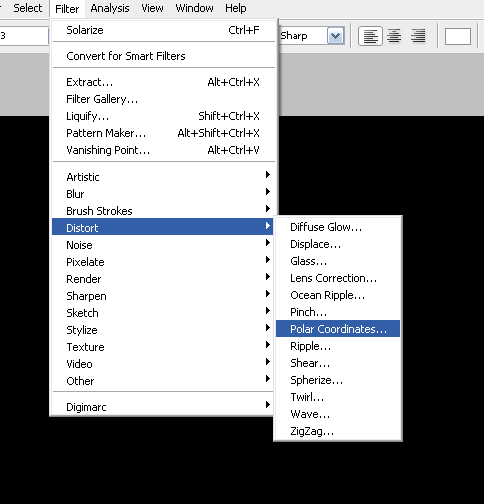The height and width of the screenshot is (504, 484).
Task: Choose the ZigZag filter
Action: pos(338,431)
